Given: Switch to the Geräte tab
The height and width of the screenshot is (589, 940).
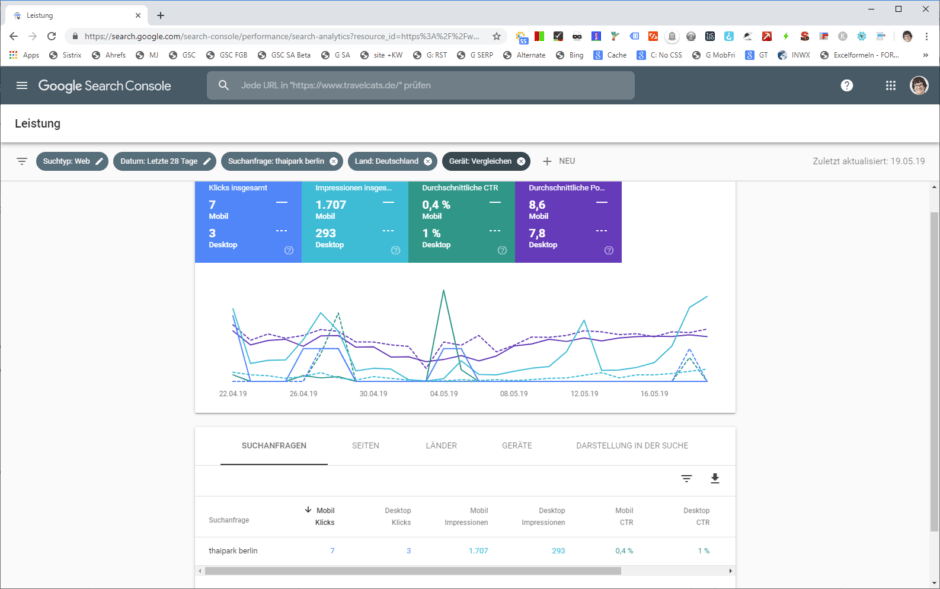Looking at the screenshot, I should (x=517, y=446).
